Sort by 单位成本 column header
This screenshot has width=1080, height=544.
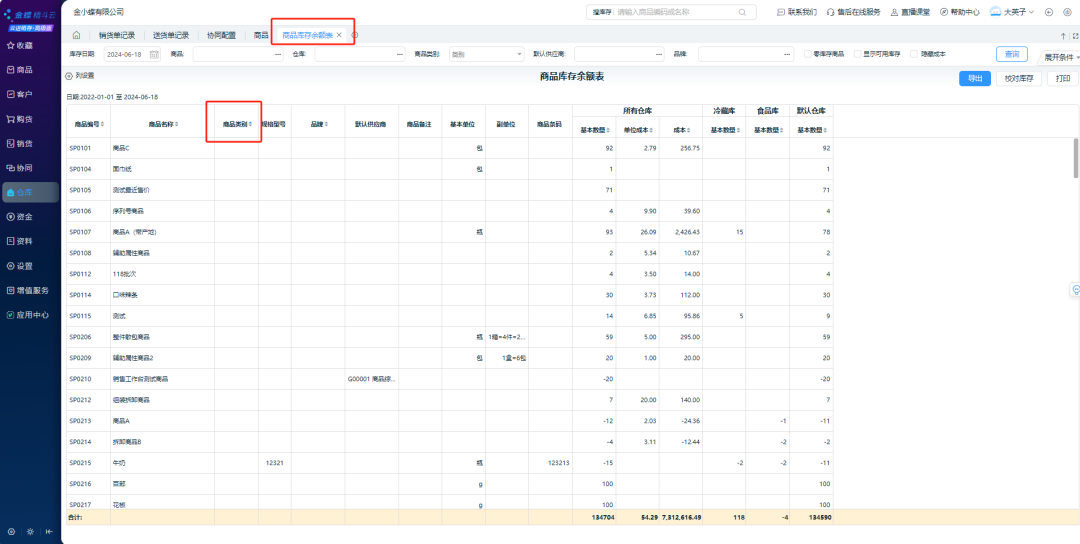pos(637,129)
